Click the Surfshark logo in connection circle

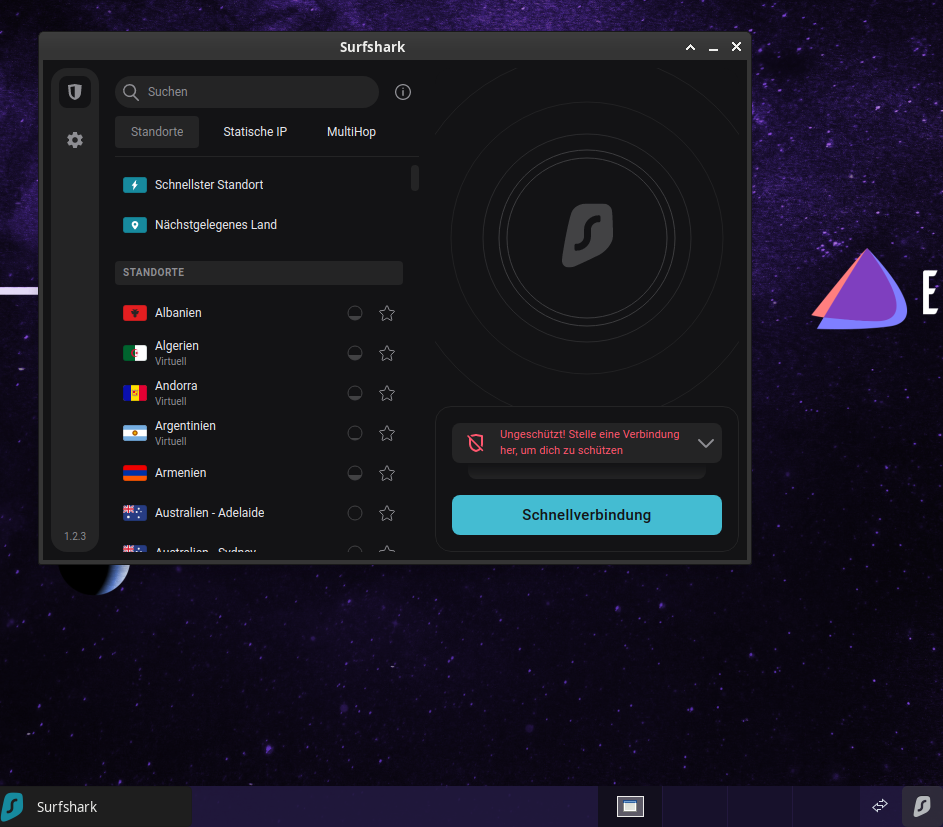(x=587, y=236)
